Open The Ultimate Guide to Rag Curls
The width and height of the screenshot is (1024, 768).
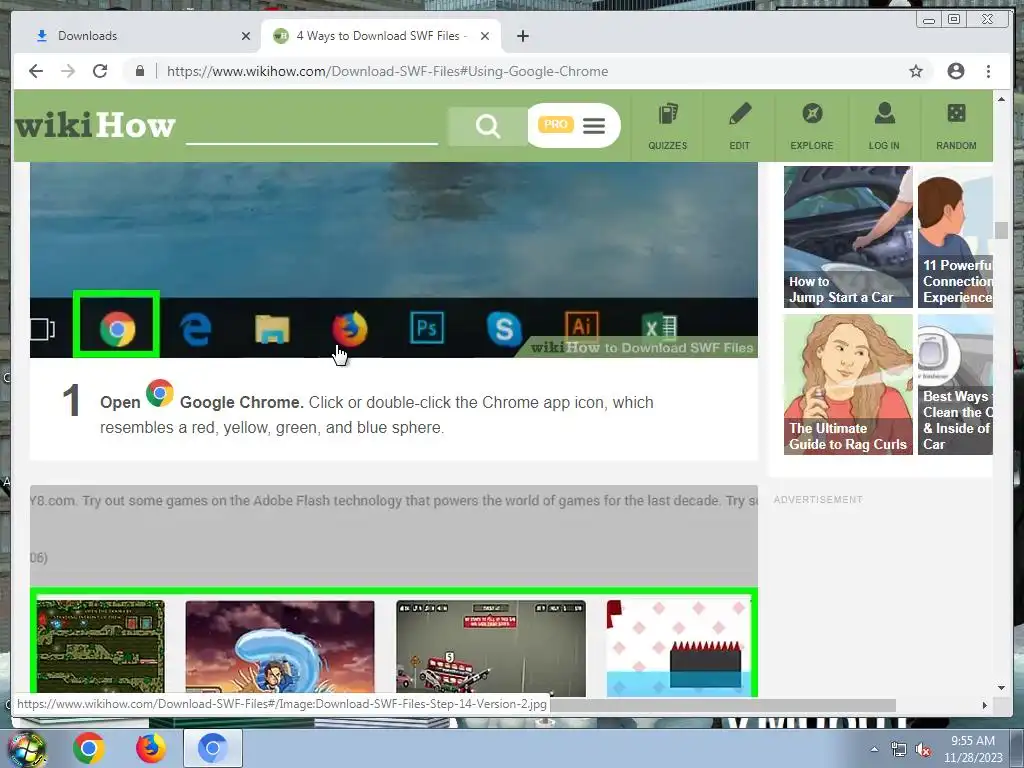848,384
